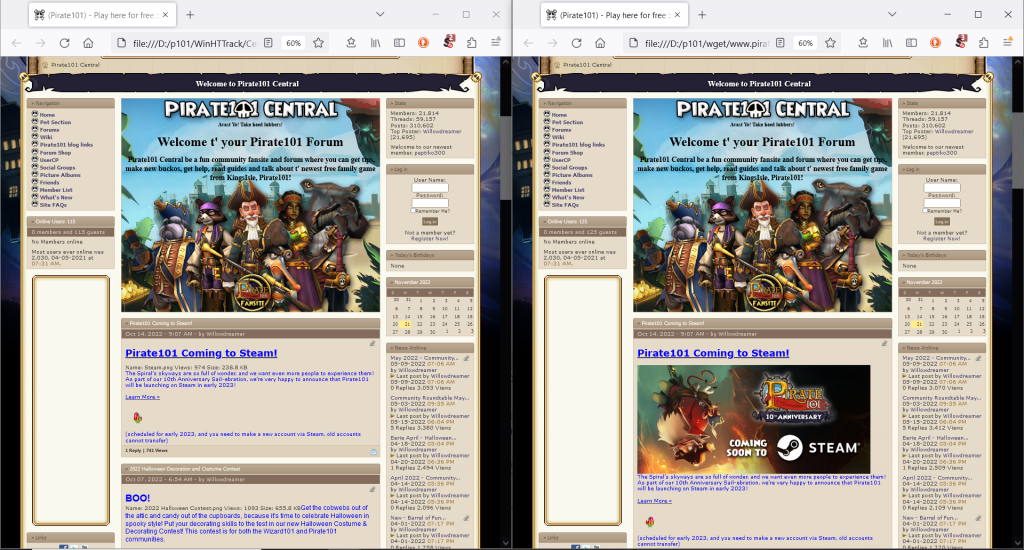Screen dimensions: 1024x550
Task: Open Forums link in the left window's navigation
Action: [49, 130]
